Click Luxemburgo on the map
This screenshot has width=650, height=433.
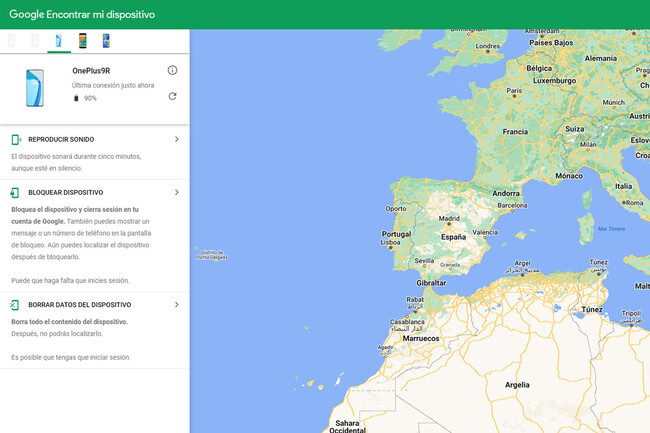point(554,80)
